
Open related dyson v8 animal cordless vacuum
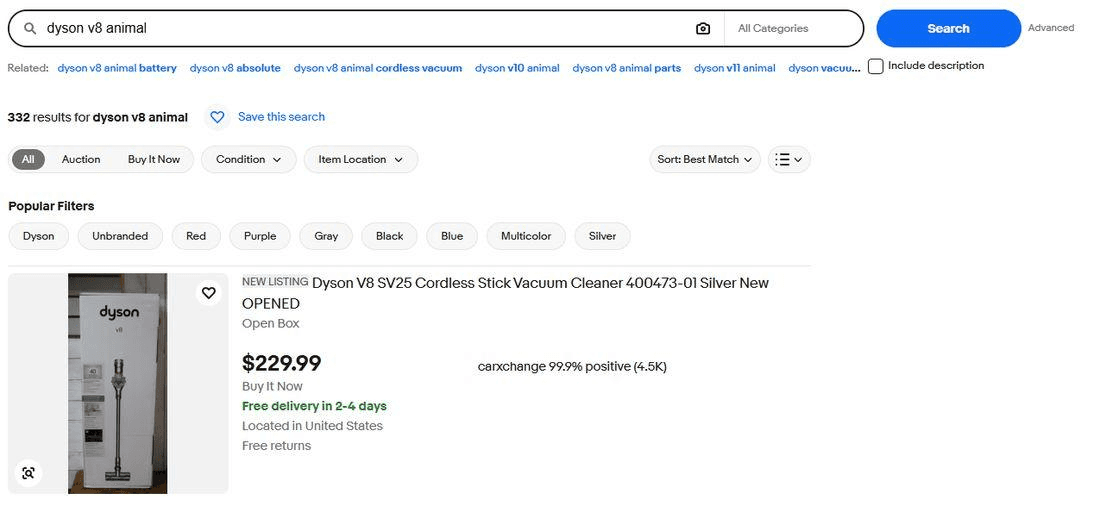[x=378, y=68]
